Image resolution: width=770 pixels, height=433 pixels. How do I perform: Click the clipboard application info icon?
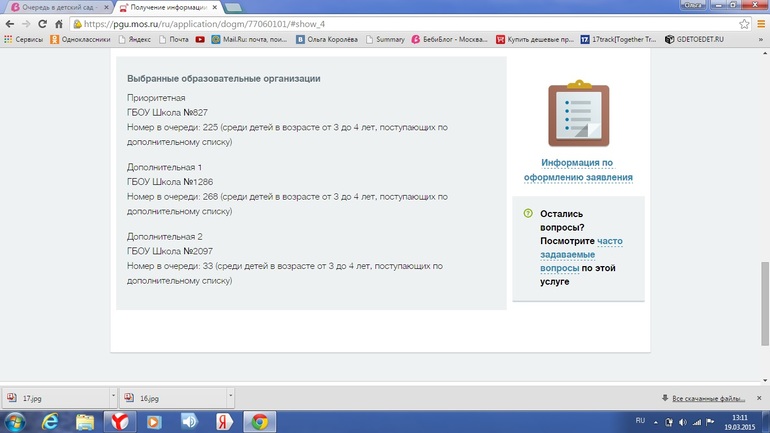(x=578, y=114)
